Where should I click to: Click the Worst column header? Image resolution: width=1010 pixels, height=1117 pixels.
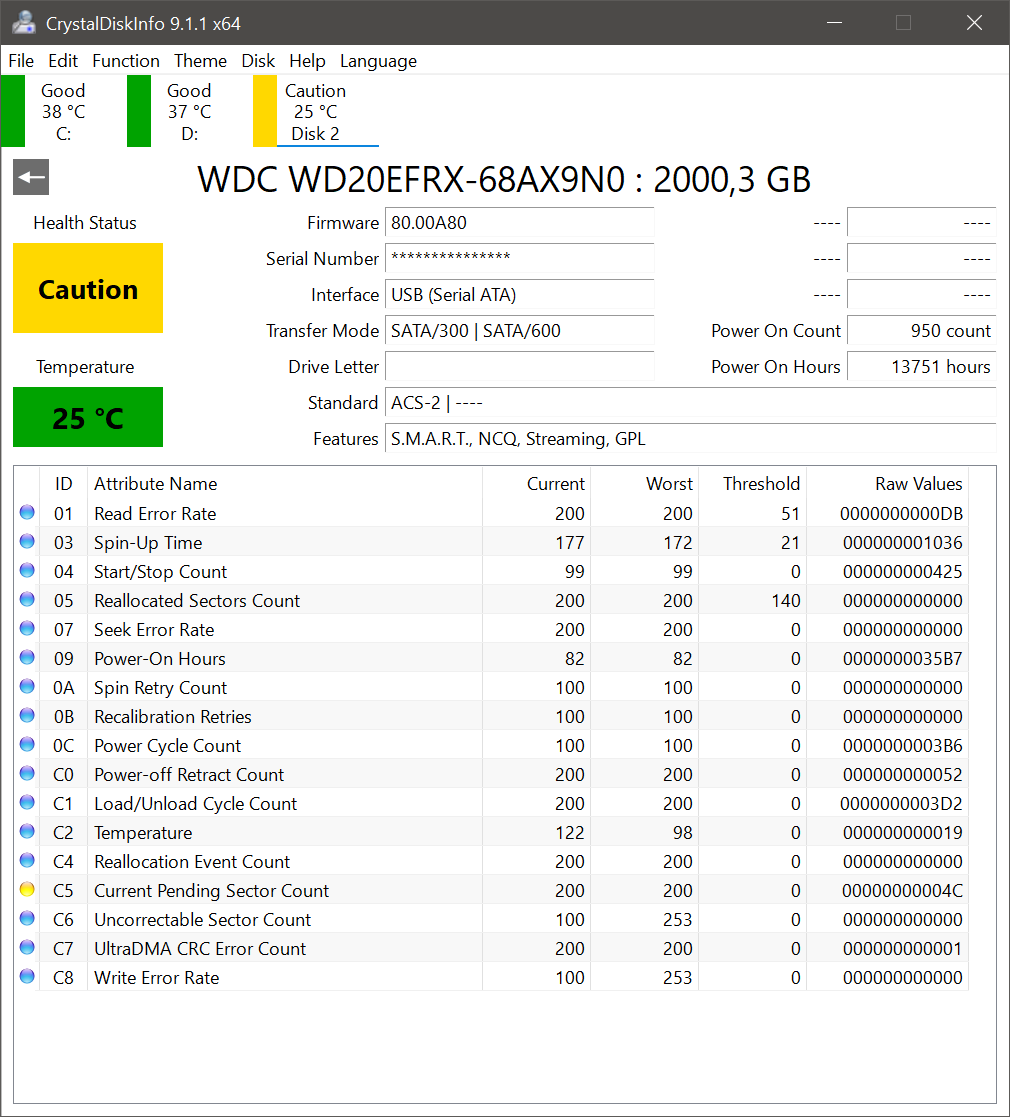tap(645, 484)
